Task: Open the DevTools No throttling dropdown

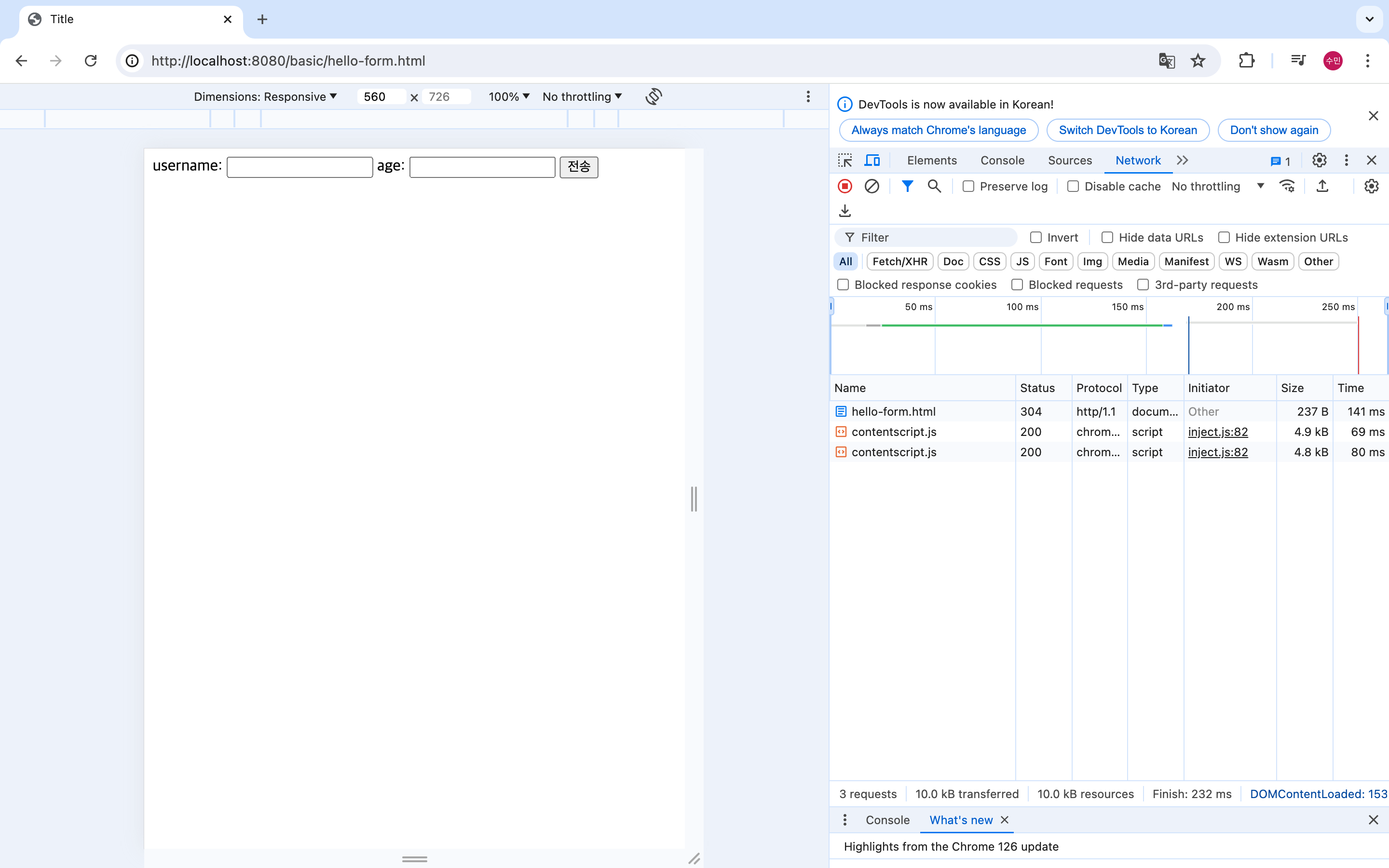Action: [x=1217, y=187]
